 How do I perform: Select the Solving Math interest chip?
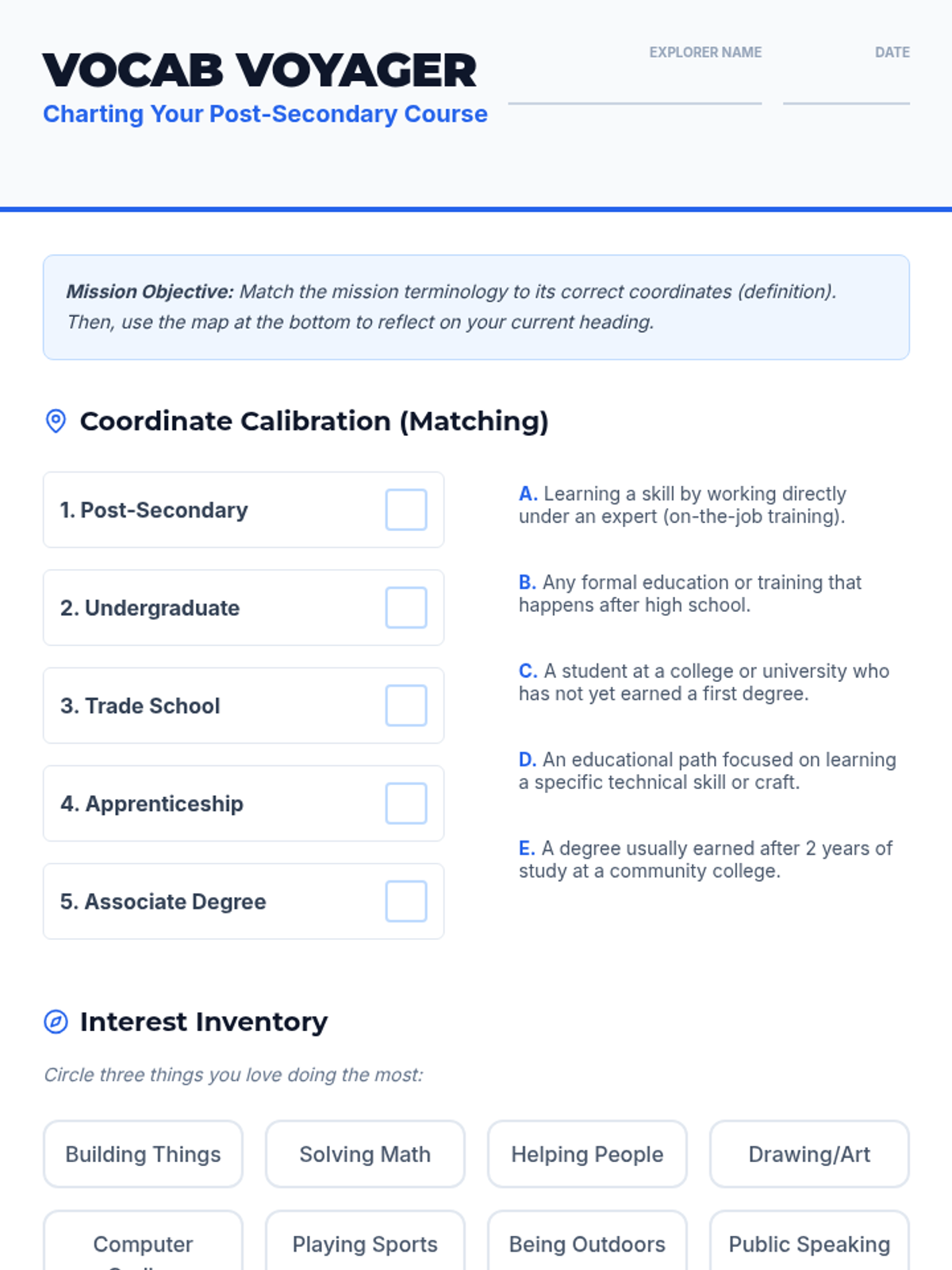pos(365,1154)
